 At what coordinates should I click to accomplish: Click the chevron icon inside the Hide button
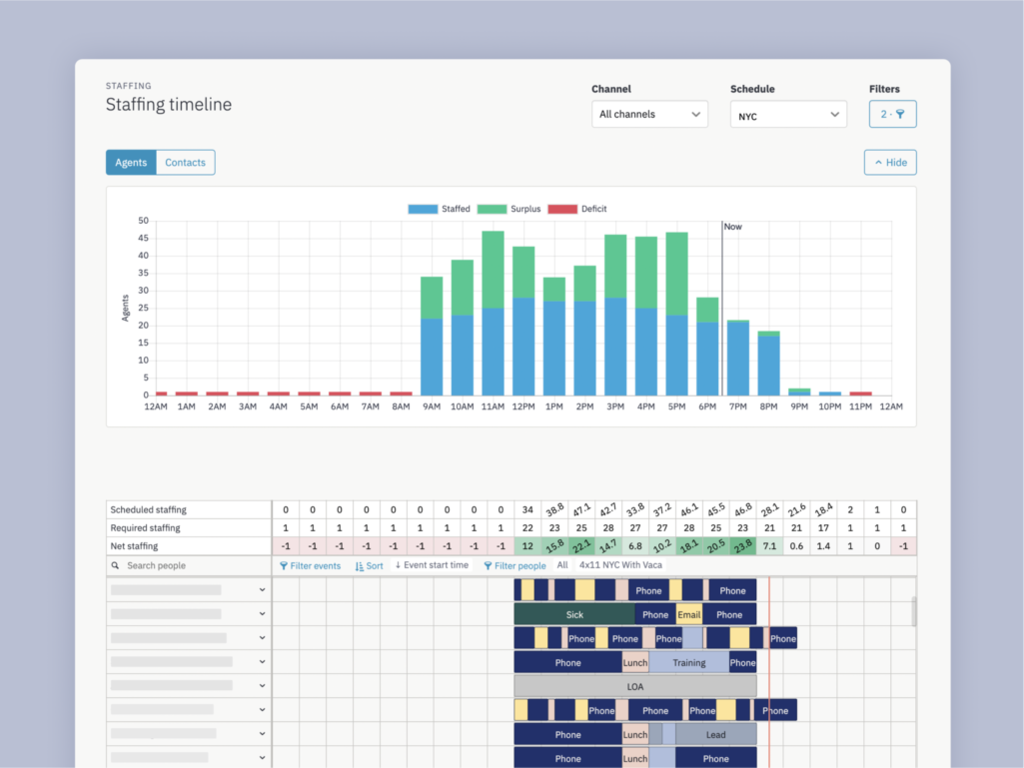click(x=879, y=162)
